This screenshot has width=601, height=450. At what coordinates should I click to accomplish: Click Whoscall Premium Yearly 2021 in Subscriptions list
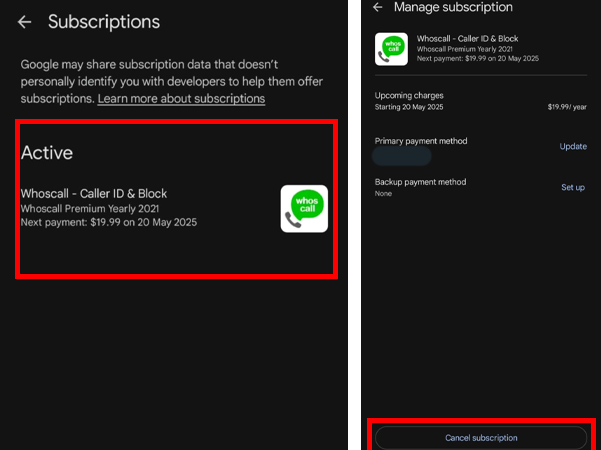(90, 209)
